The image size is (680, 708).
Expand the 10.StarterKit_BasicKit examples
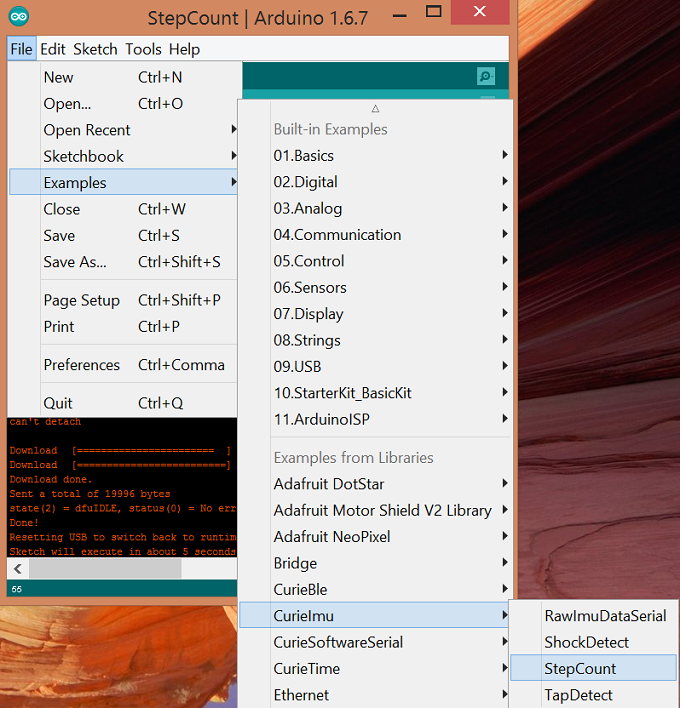[x=376, y=393]
